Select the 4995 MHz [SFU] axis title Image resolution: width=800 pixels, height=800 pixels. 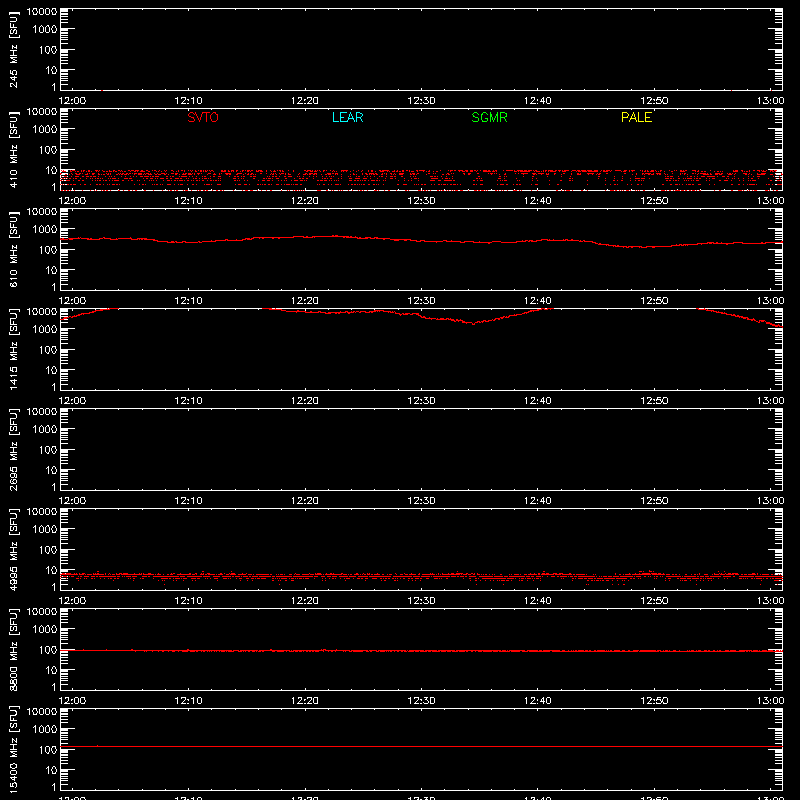(x=14, y=549)
